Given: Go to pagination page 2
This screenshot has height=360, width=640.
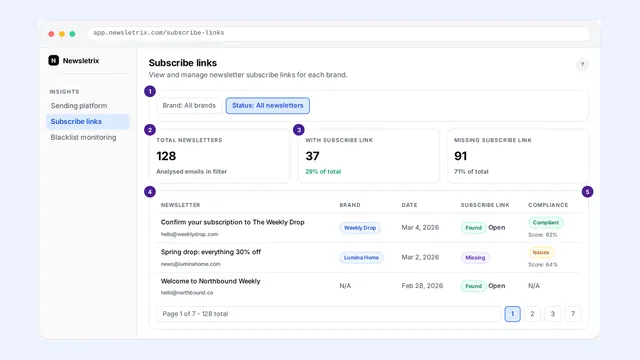Looking at the screenshot, I should tap(532, 314).
